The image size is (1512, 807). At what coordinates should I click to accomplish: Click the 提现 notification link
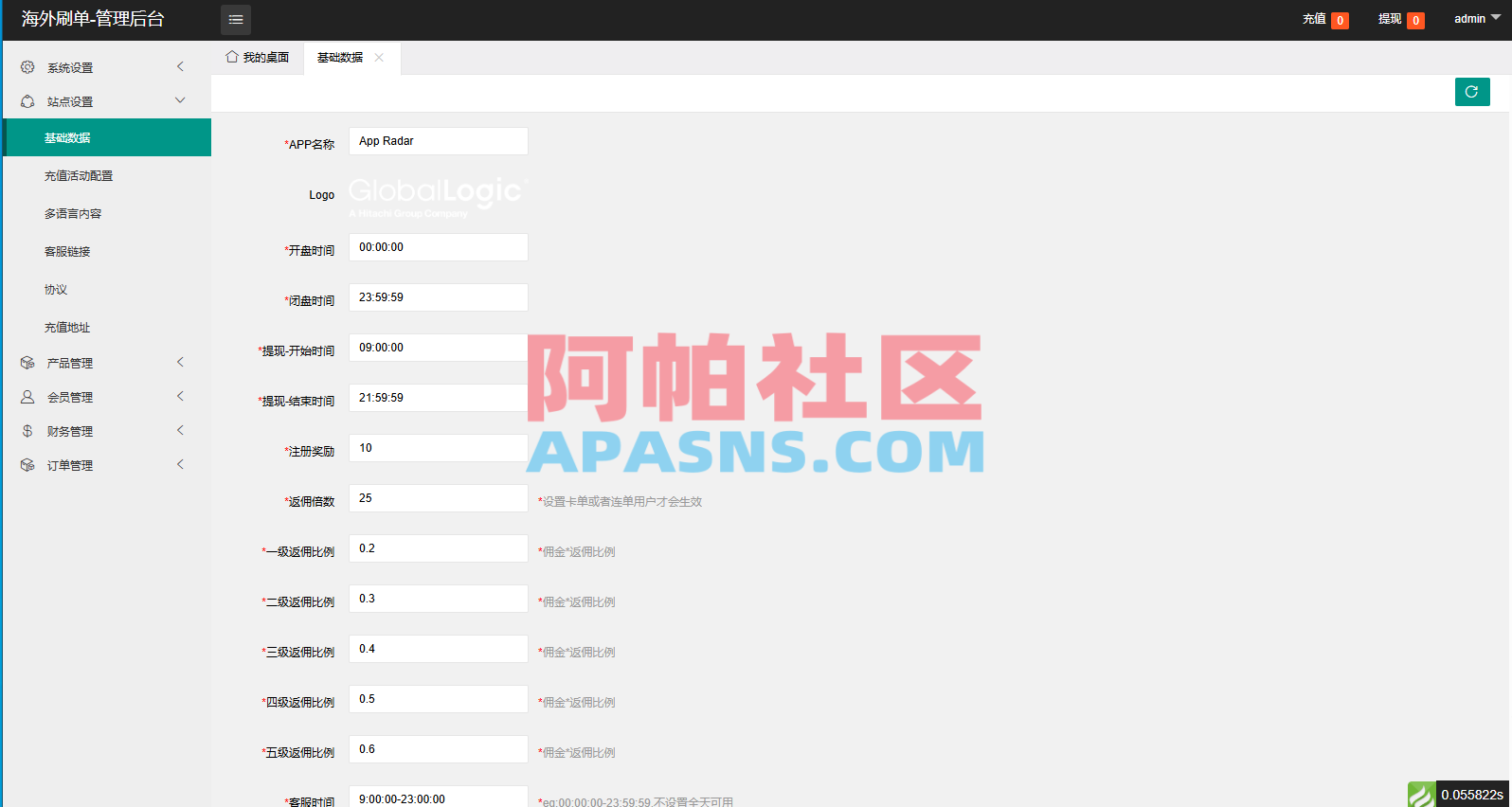point(1401,20)
